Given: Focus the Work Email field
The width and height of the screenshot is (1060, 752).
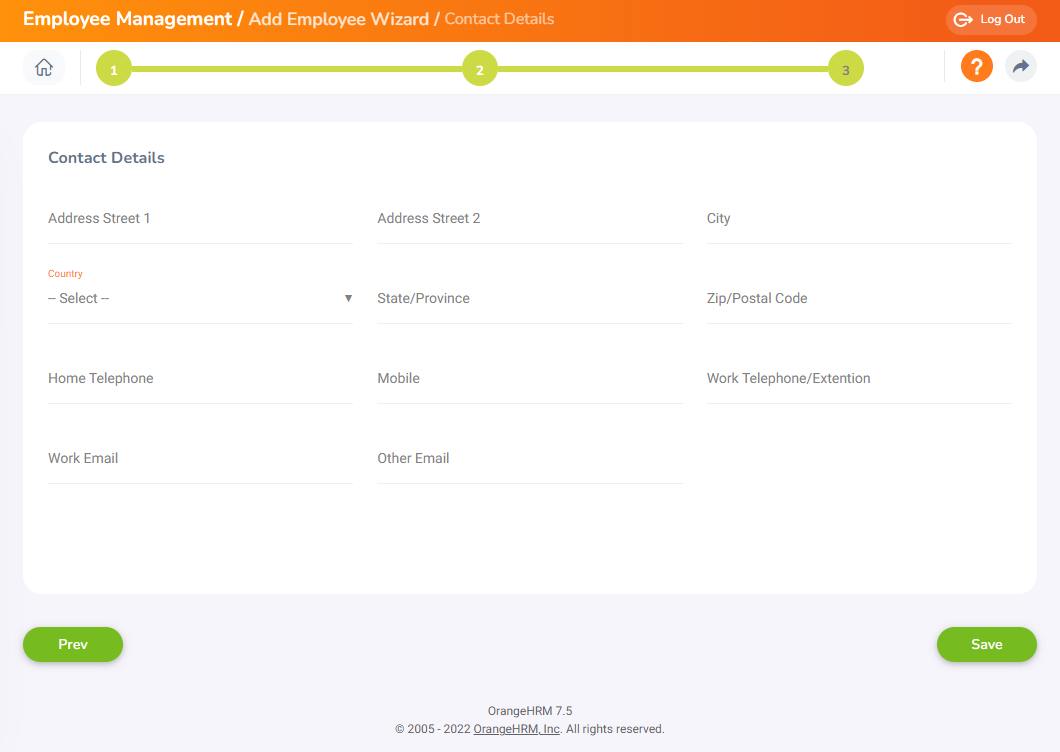Looking at the screenshot, I should (x=200, y=460).
